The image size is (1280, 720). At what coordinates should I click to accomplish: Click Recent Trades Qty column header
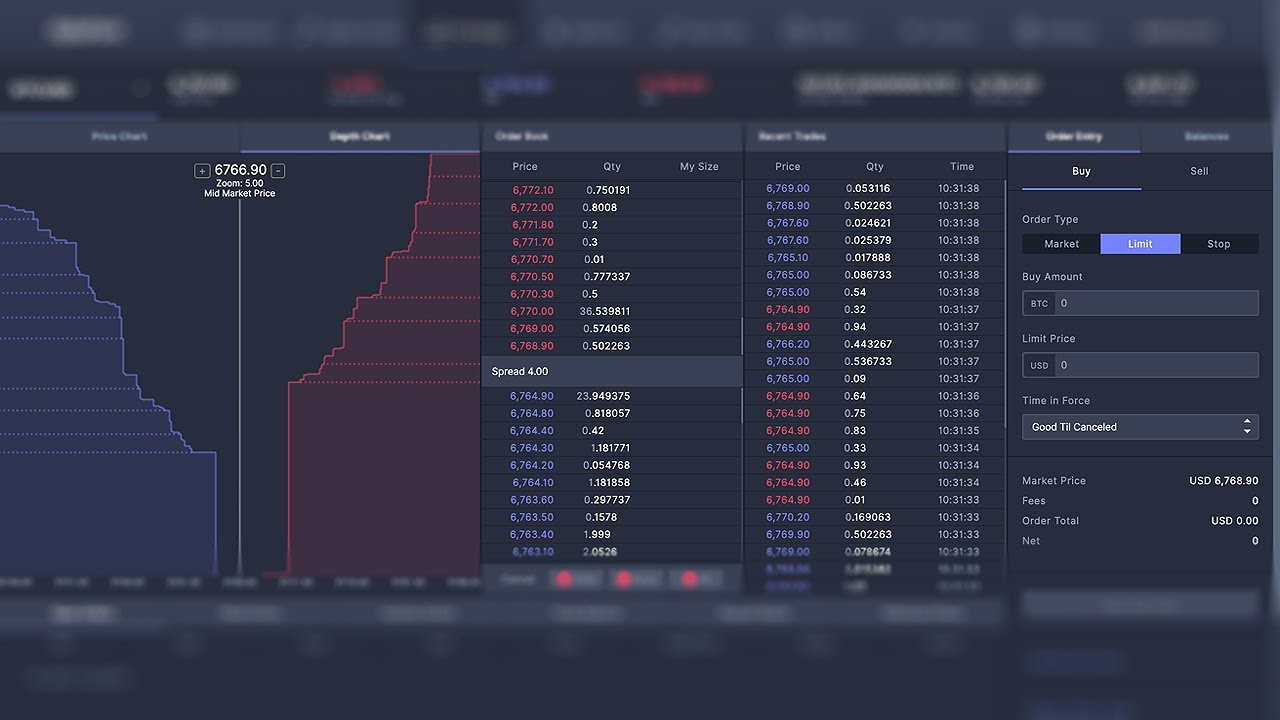tap(875, 167)
